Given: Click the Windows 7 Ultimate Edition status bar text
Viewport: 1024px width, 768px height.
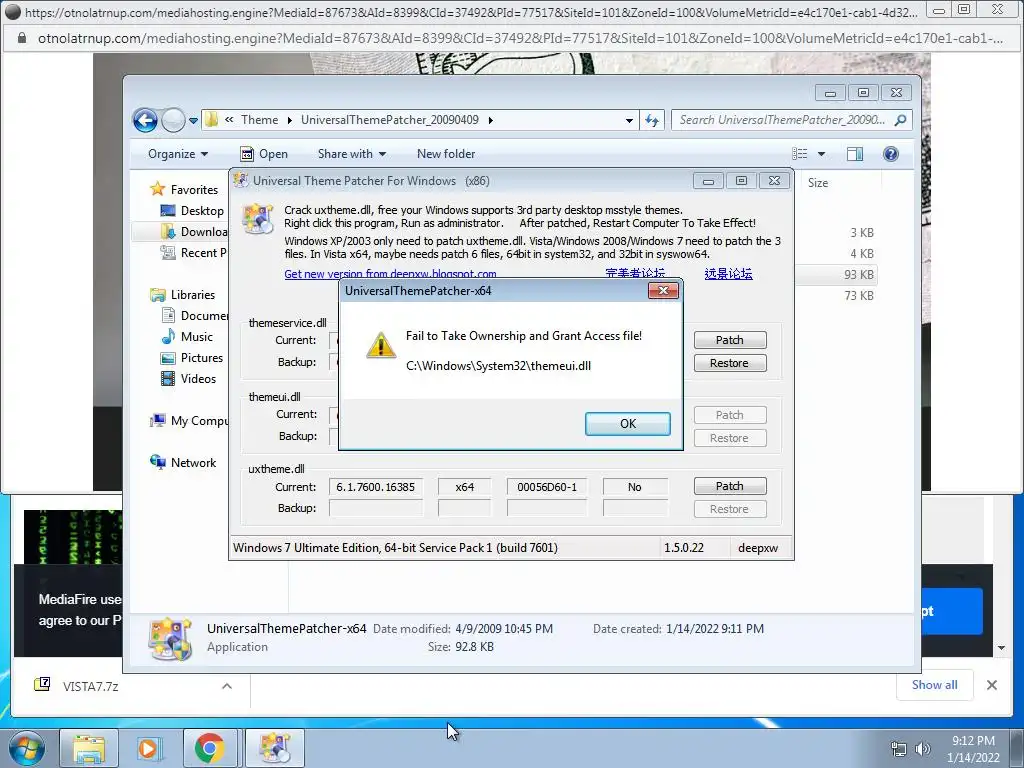Looking at the screenshot, I should [395, 548].
